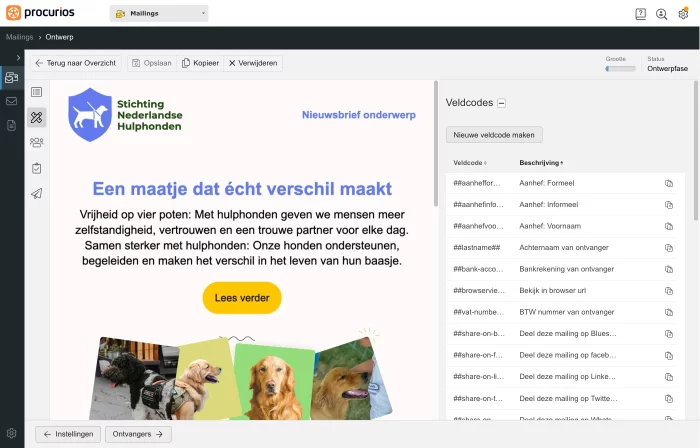Screen dimensions: 700x448
Task: Open the envelope icon in left navigation
Action: coord(11,101)
